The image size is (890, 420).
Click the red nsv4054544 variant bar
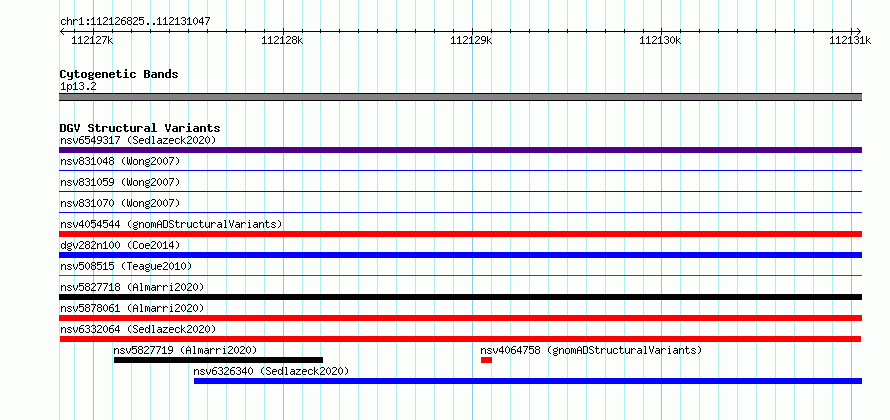coord(460,234)
